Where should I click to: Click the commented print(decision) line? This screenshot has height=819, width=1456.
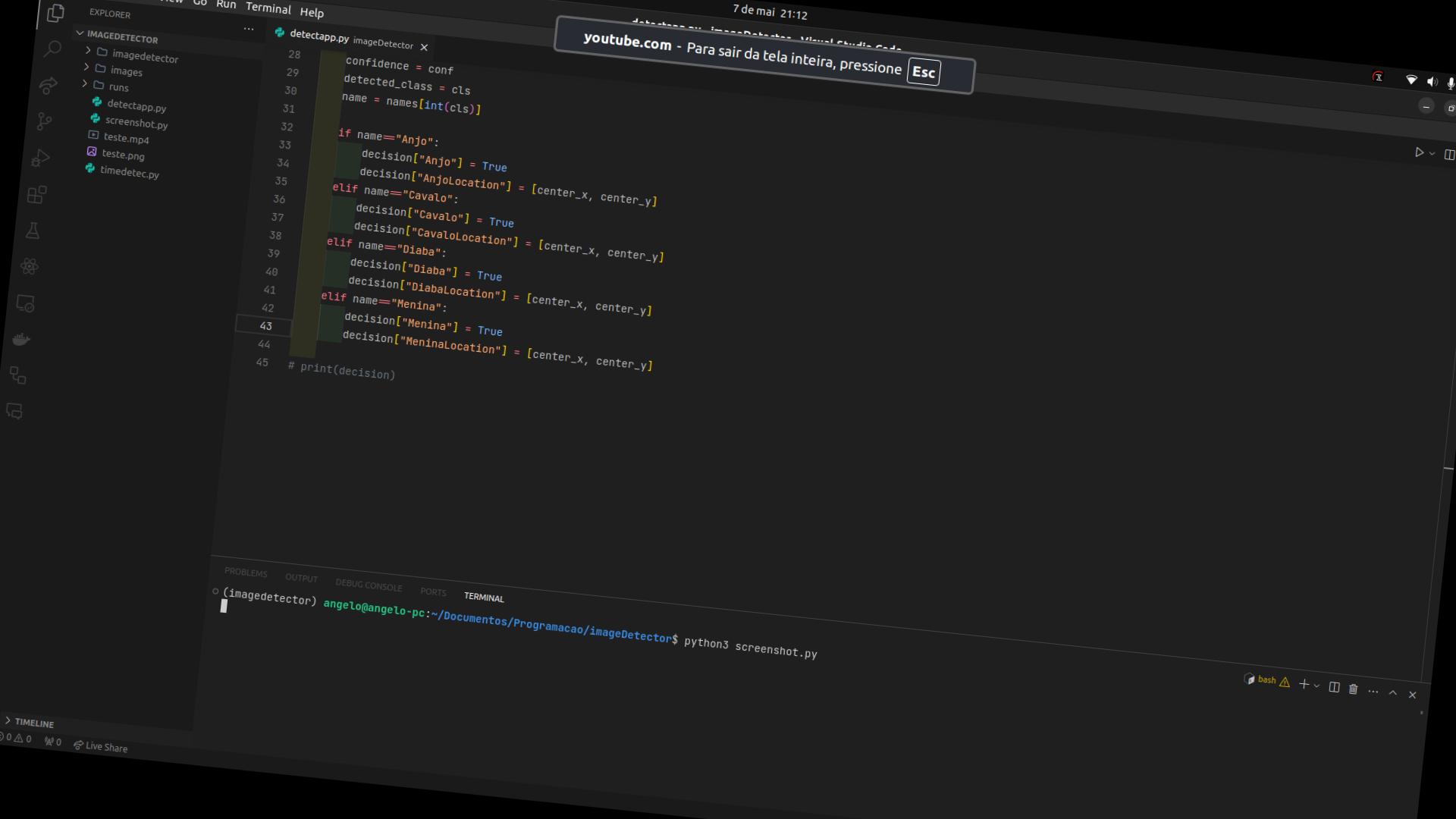pos(342,371)
